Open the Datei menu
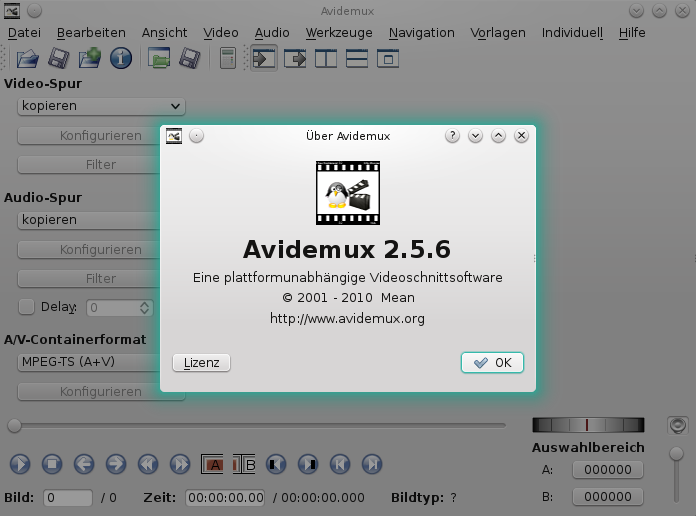 pos(24,33)
